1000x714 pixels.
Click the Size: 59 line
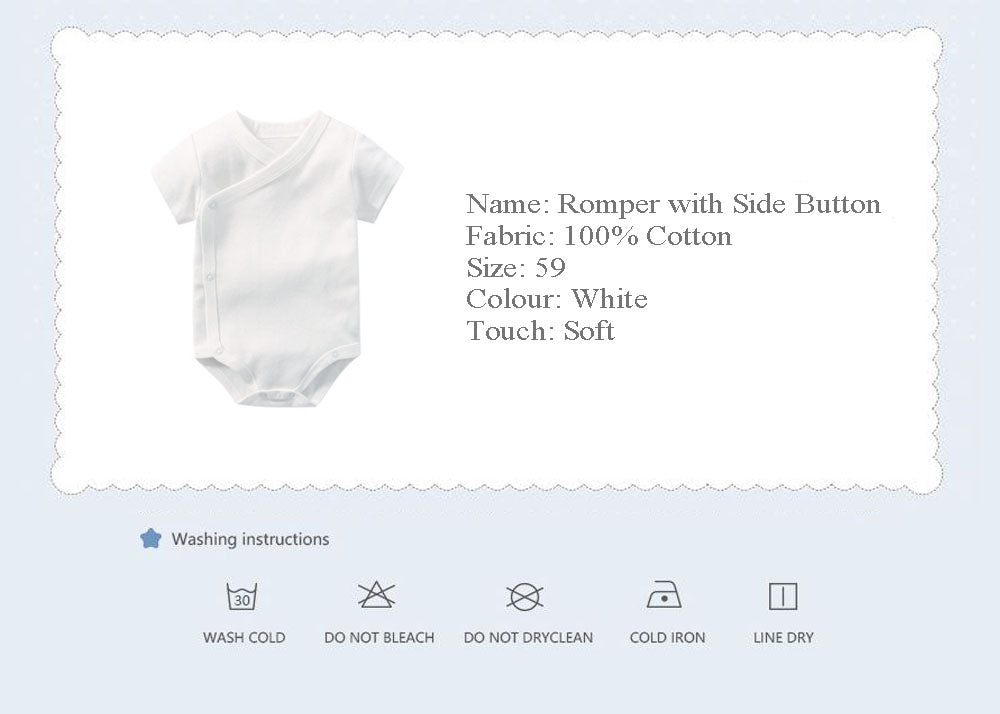(516, 268)
